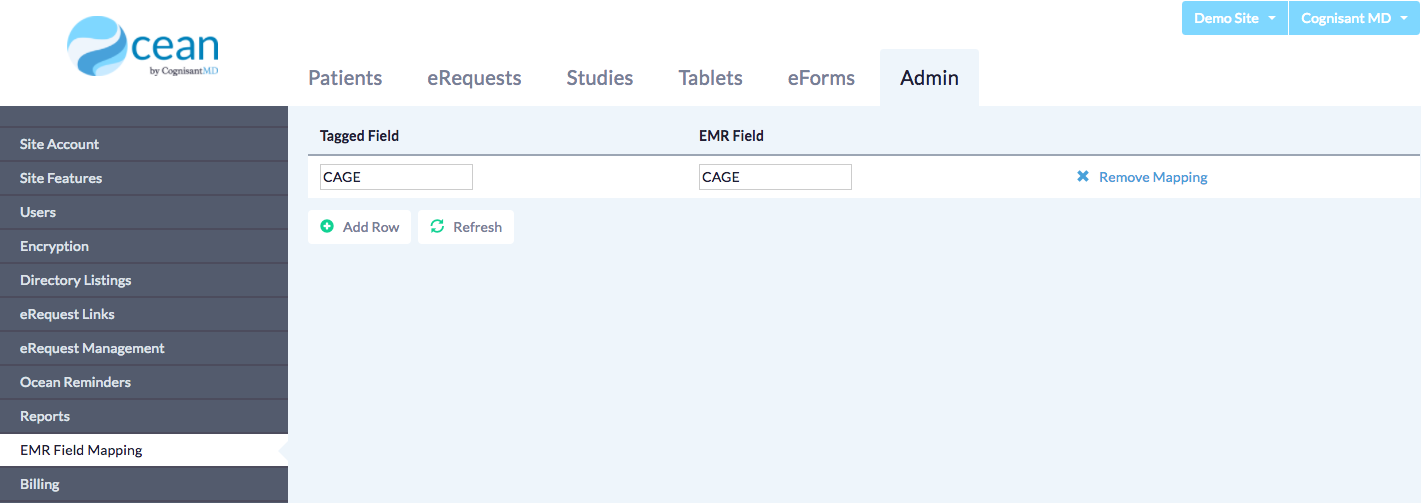This screenshot has height=503, width=1421.
Task: Open the eRequests tab
Action: click(x=474, y=78)
